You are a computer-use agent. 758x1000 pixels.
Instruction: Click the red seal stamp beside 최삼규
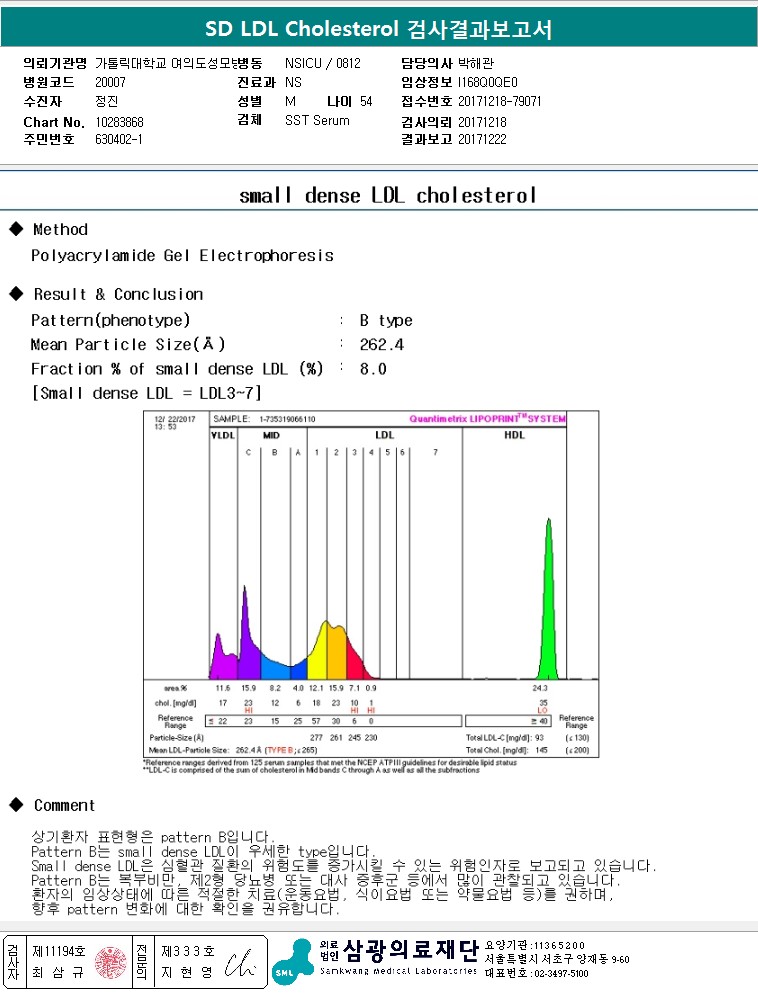pos(105,961)
